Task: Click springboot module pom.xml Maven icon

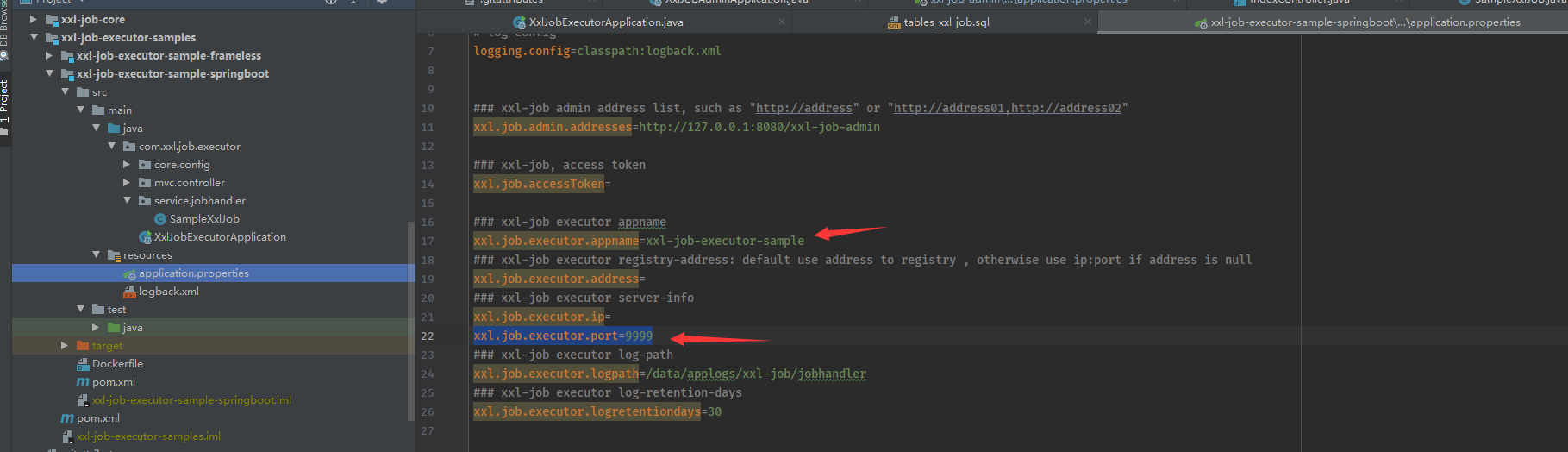Action: click(x=83, y=382)
